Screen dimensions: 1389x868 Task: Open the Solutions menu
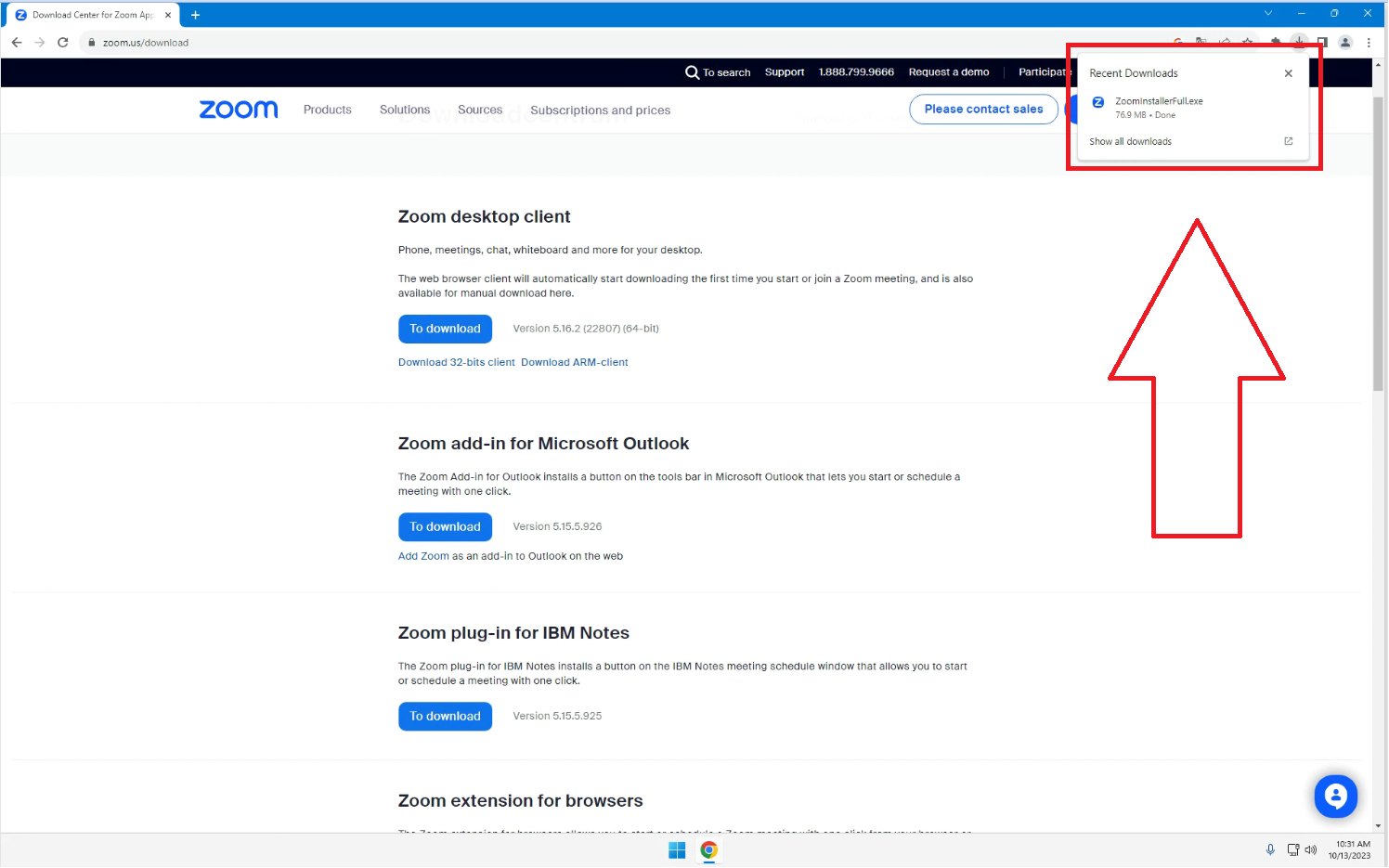[405, 110]
